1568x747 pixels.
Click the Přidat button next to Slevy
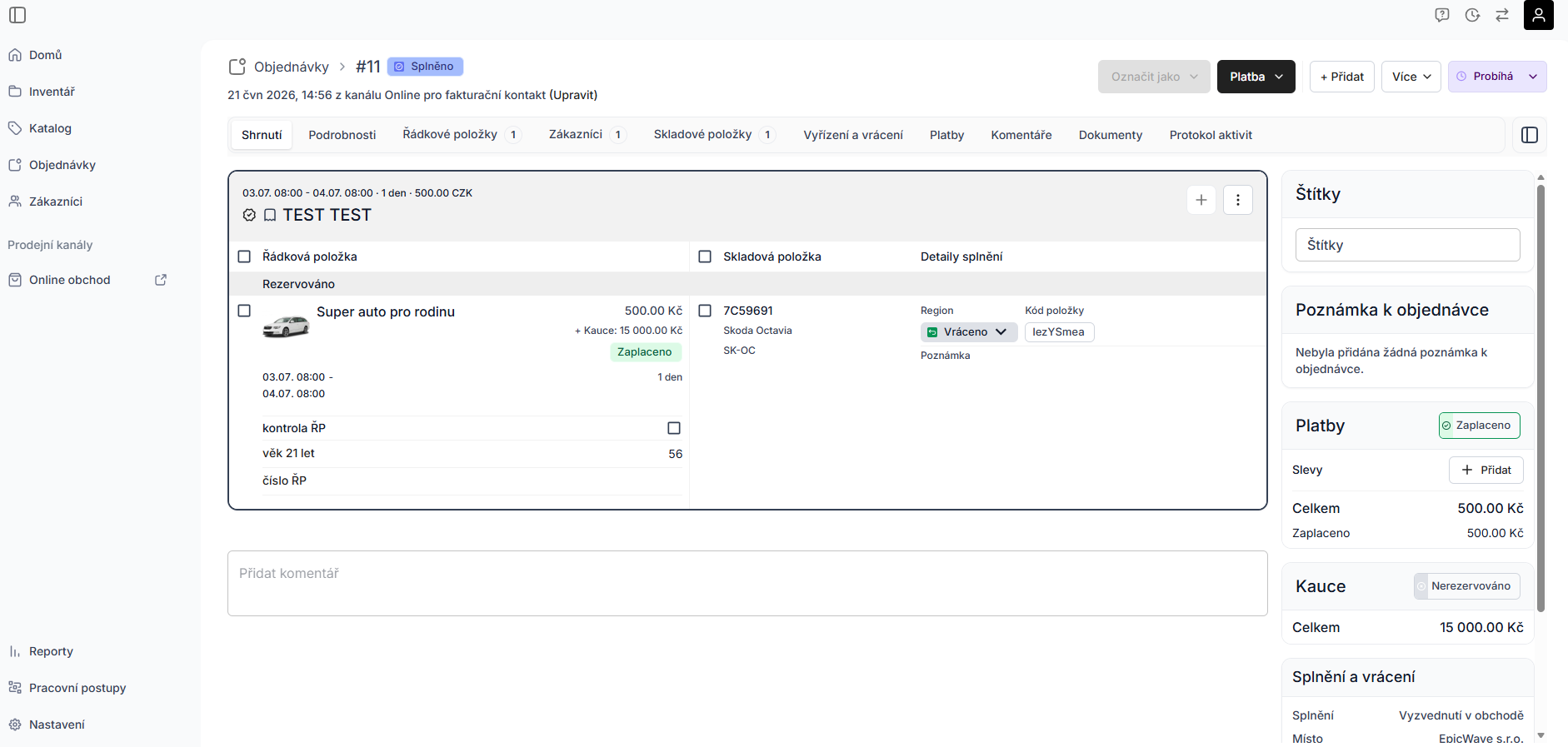(x=1486, y=470)
